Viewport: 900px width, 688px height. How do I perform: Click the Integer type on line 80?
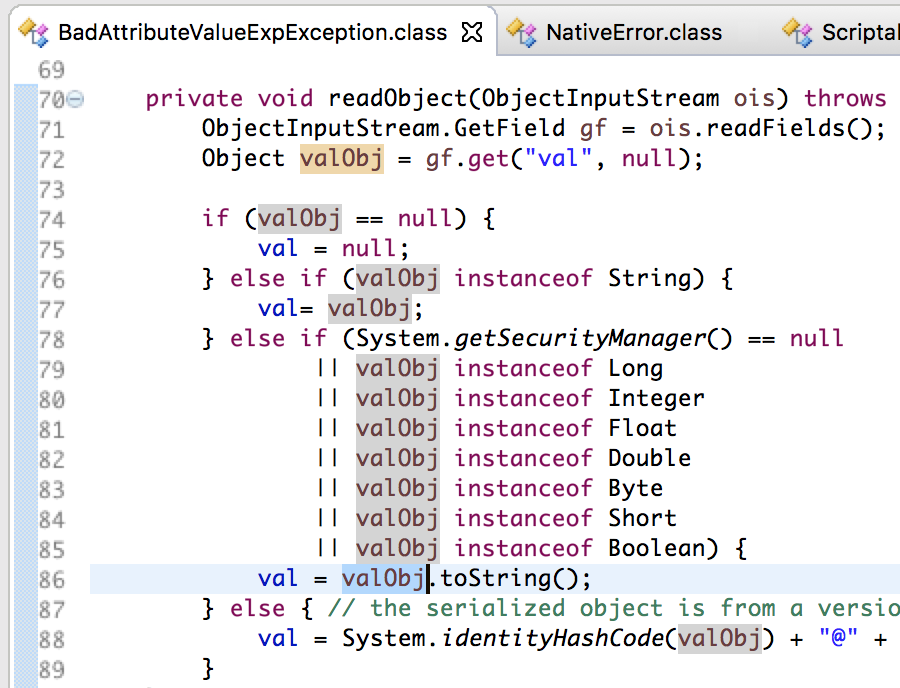[x=656, y=398]
